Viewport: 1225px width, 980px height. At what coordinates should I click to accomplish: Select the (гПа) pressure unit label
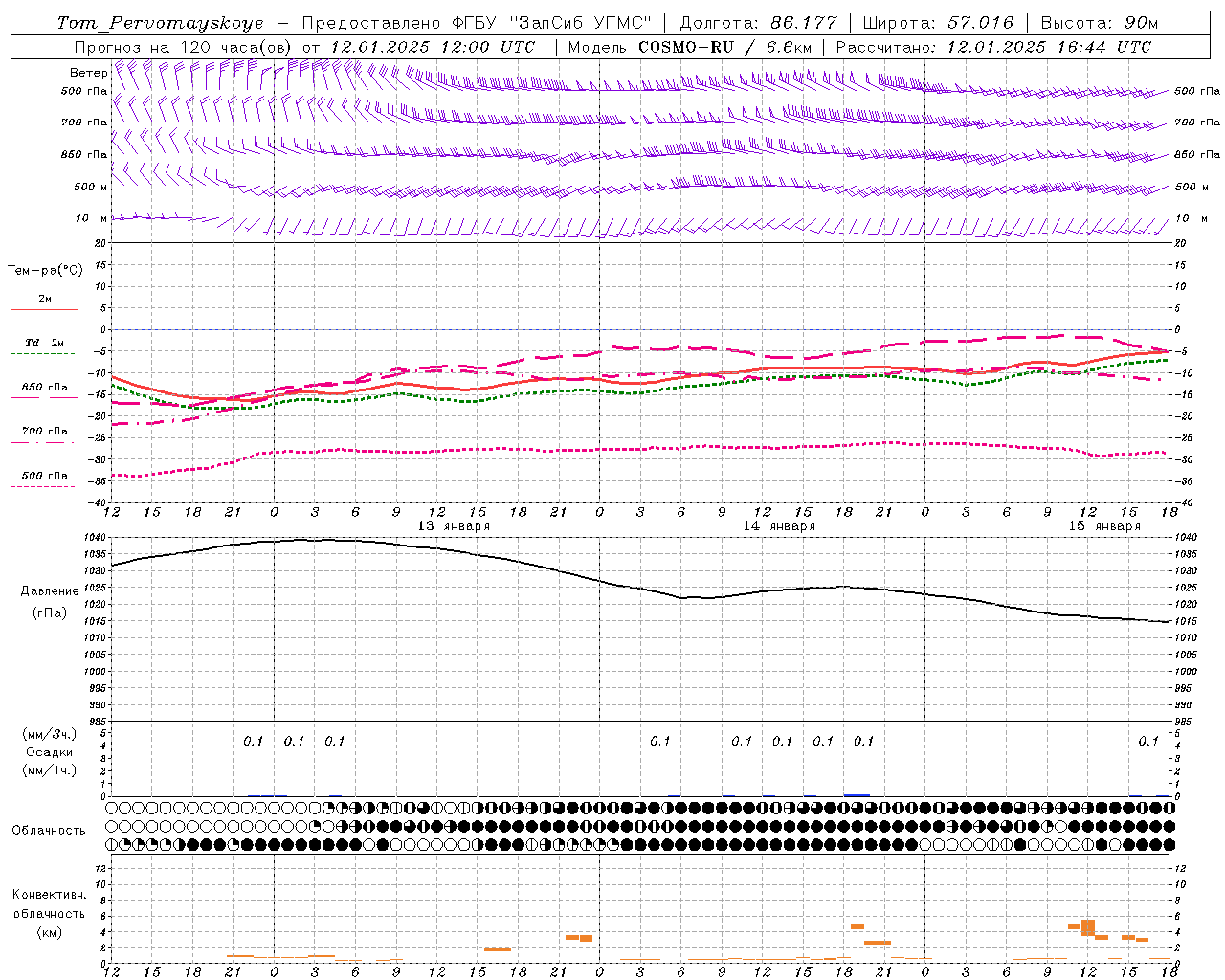click(49, 612)
